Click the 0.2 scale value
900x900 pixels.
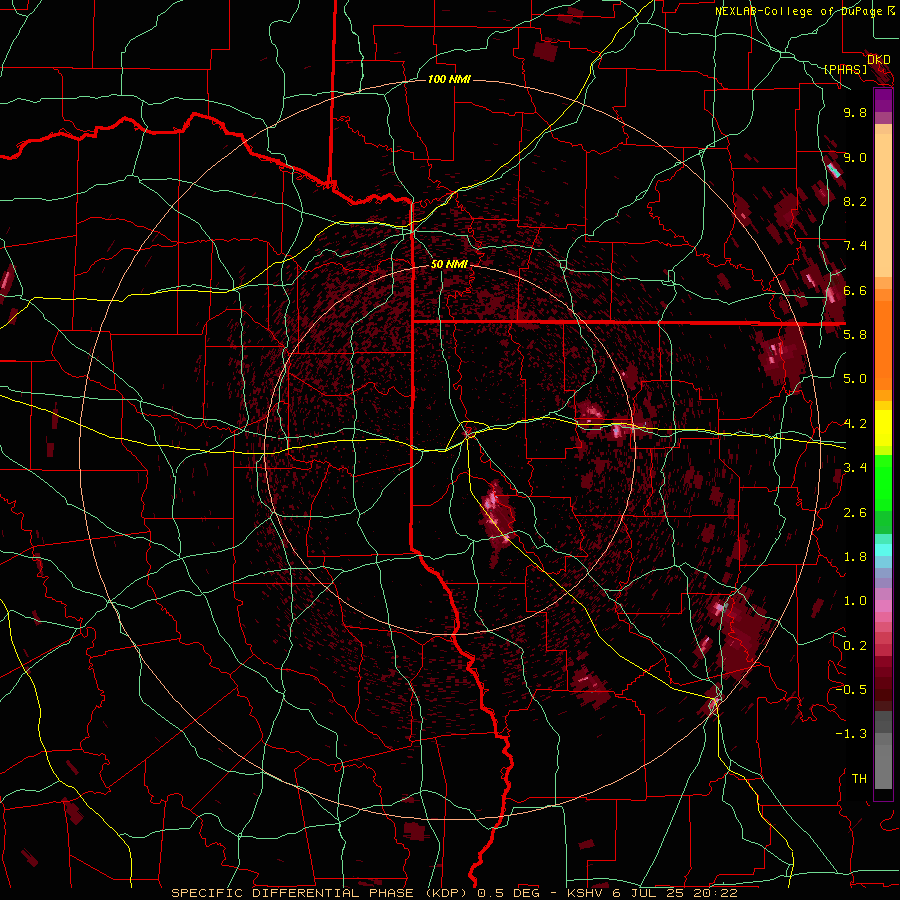coord(855,646)
